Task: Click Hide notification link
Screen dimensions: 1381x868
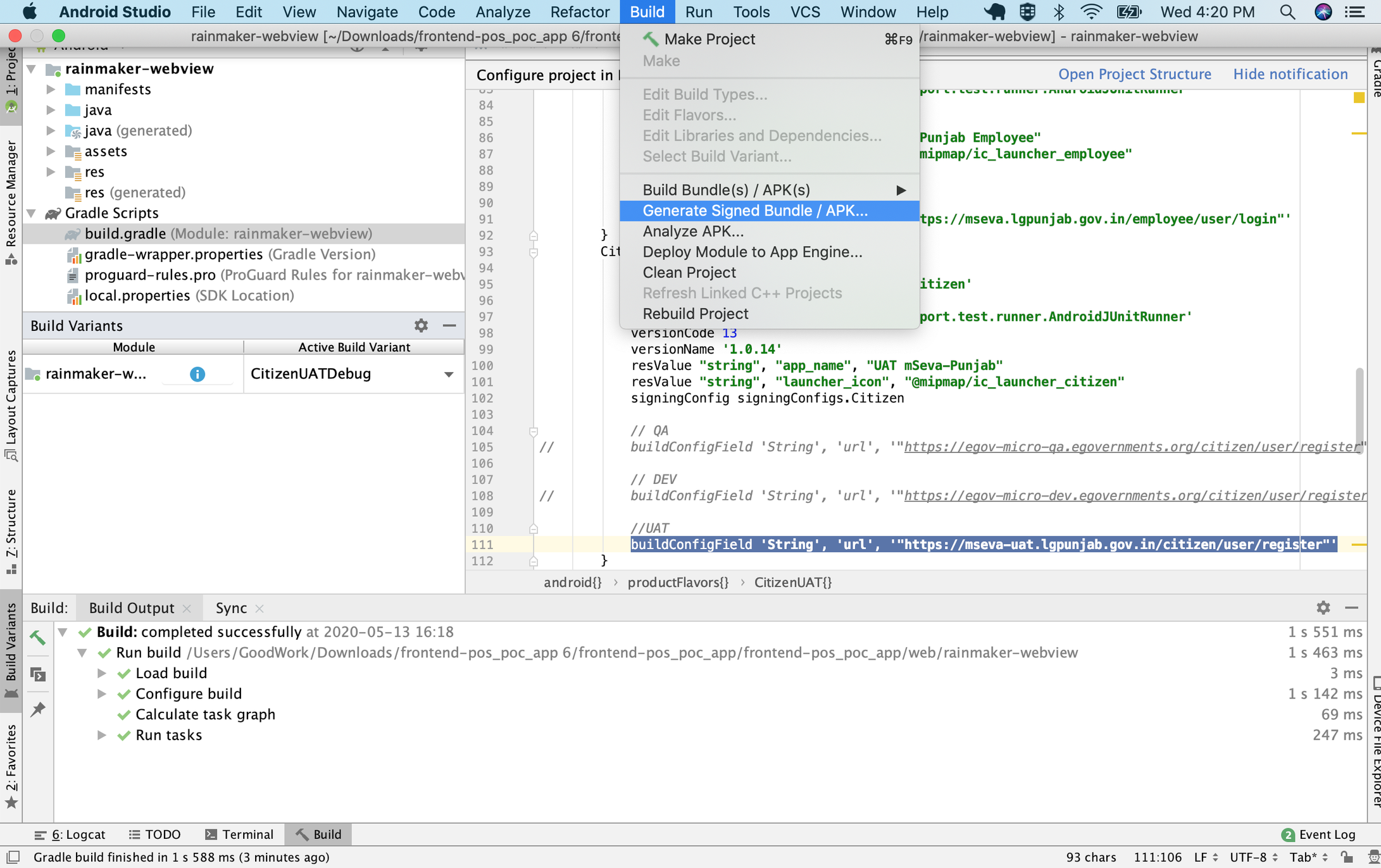Action: click(1290, 74)
